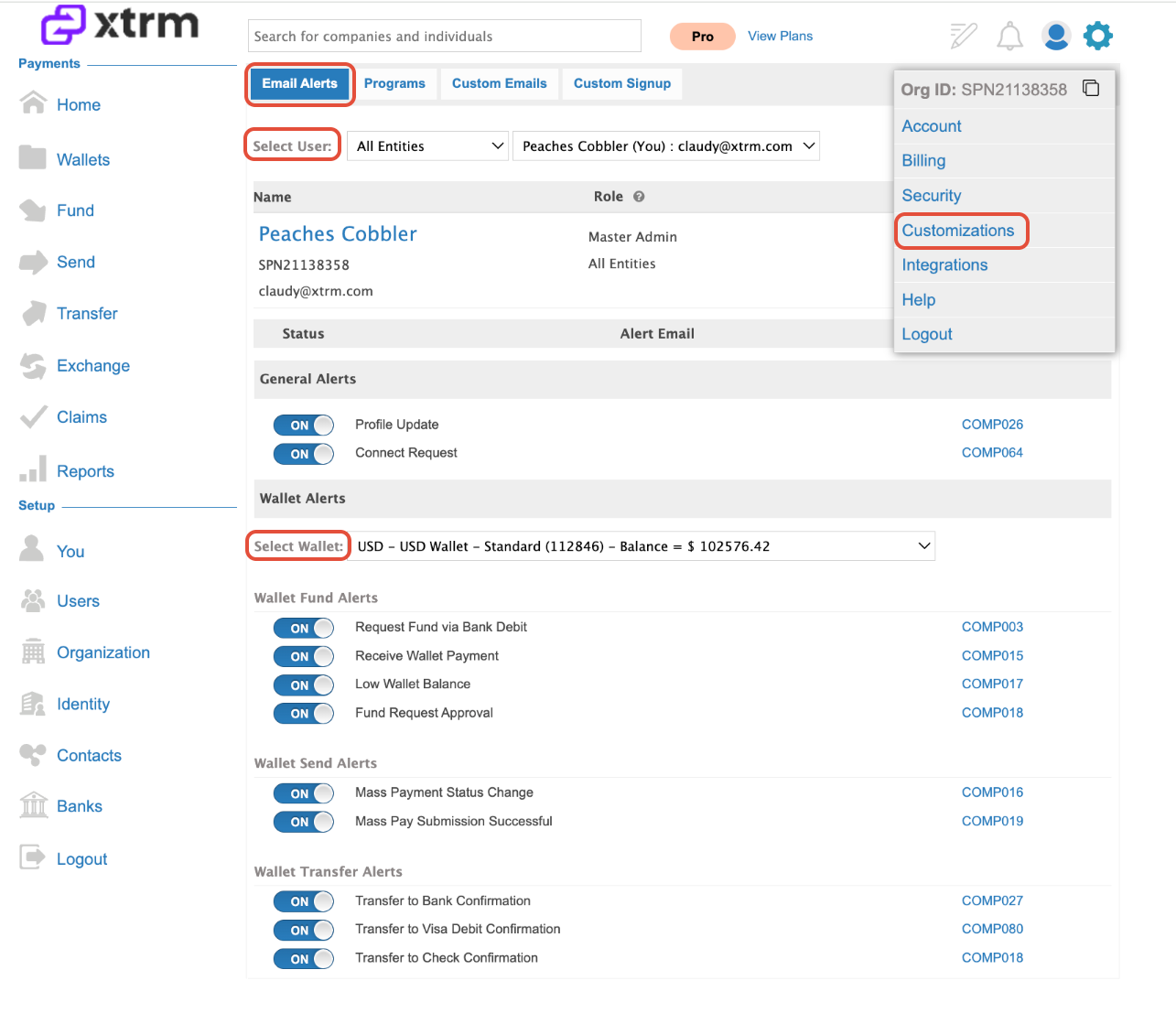The height and width of the screenshot is (1013, 1176).
Task: Toggle Transfer to Visa Debit Confirmation alert
Action: [304, 931]
